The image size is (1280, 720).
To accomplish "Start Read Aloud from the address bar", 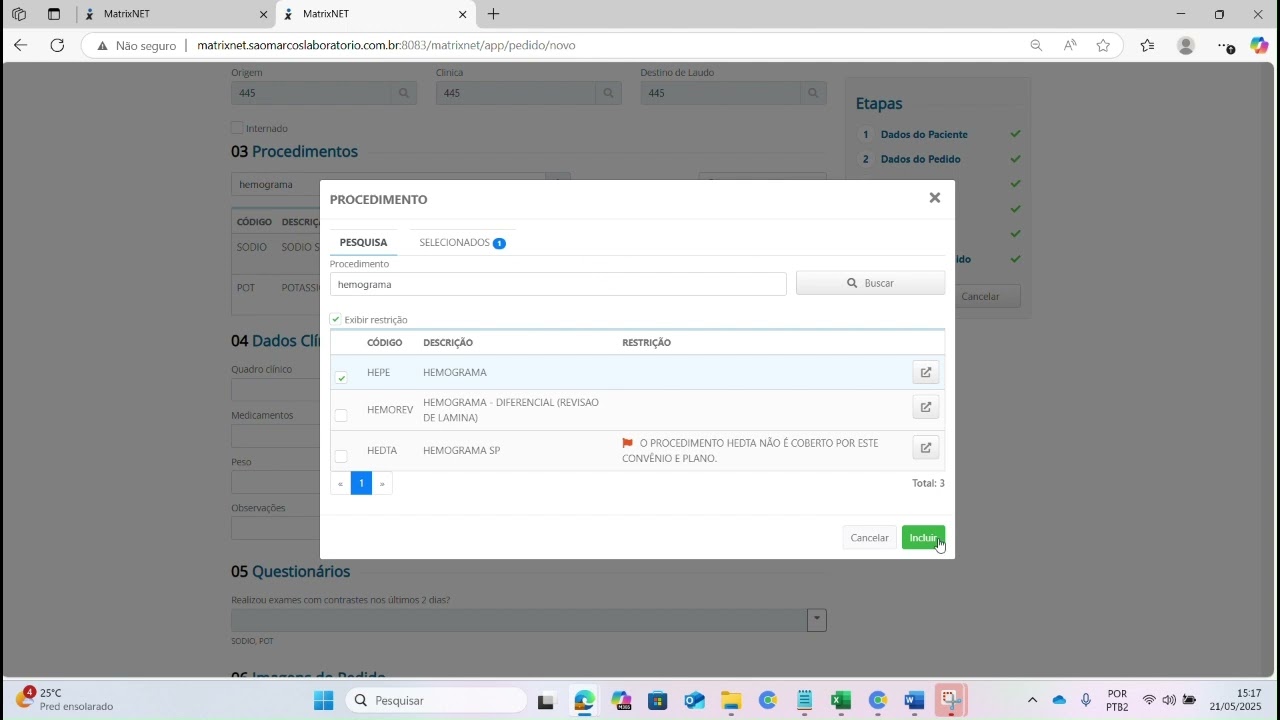I will 1070,45.
